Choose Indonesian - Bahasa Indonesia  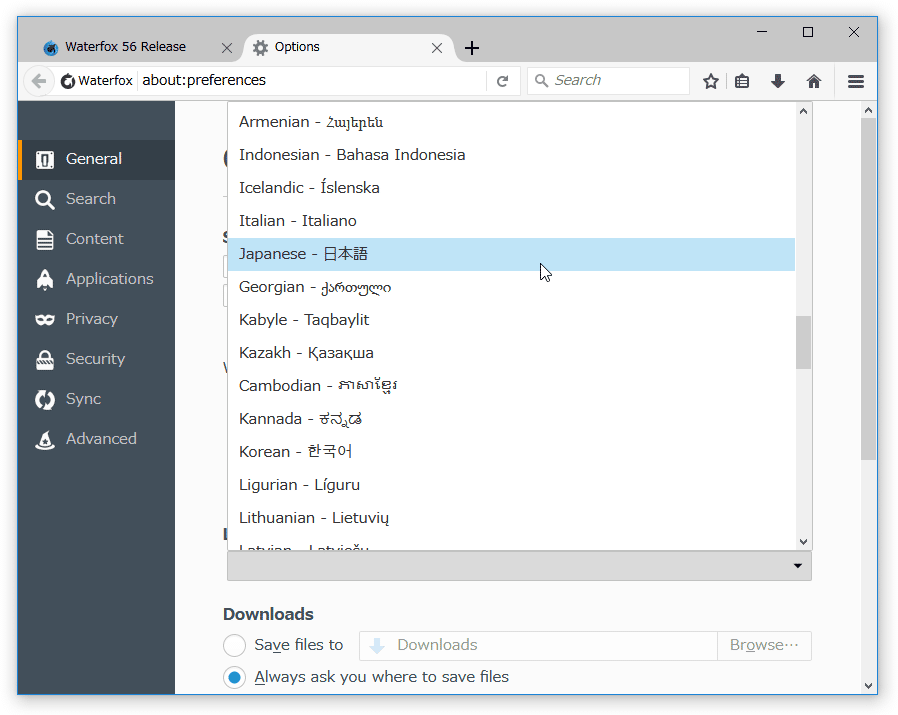(x=511, y=155)
